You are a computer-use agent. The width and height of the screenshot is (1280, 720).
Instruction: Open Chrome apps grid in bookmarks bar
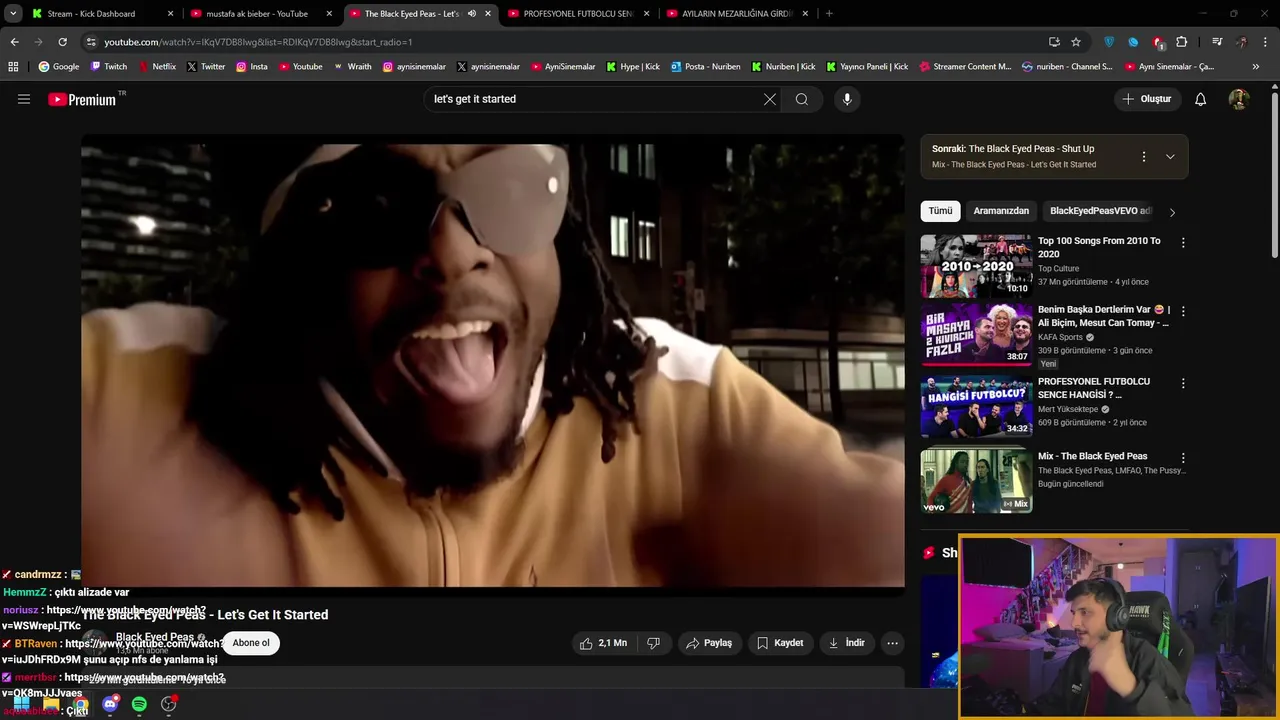[x=13, y=67]
